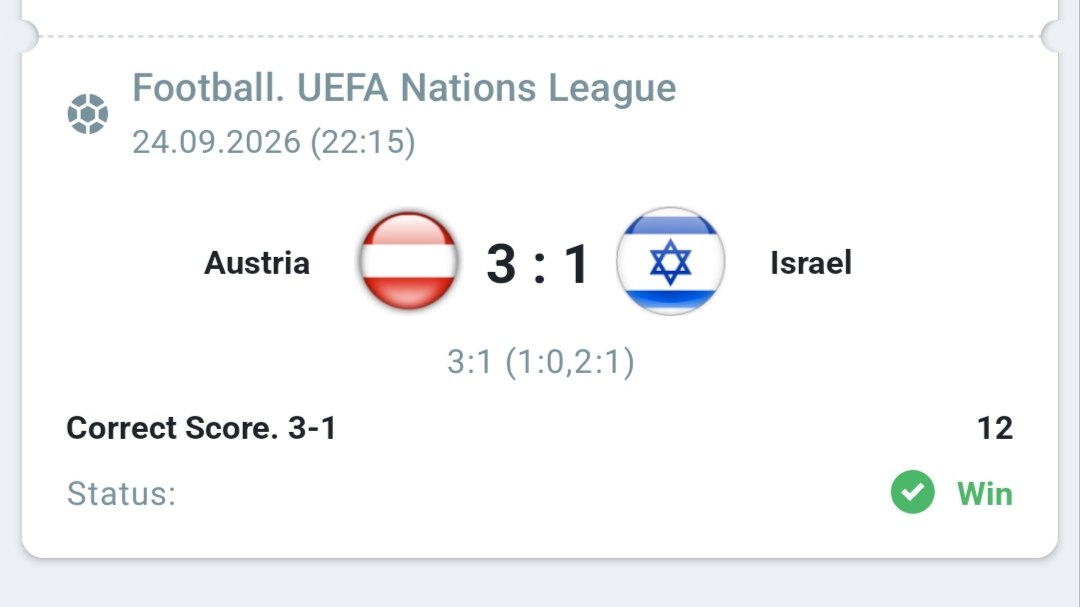Screen dimensions: 1080x607
Task: Select the Austria team name
Action: 257,263
